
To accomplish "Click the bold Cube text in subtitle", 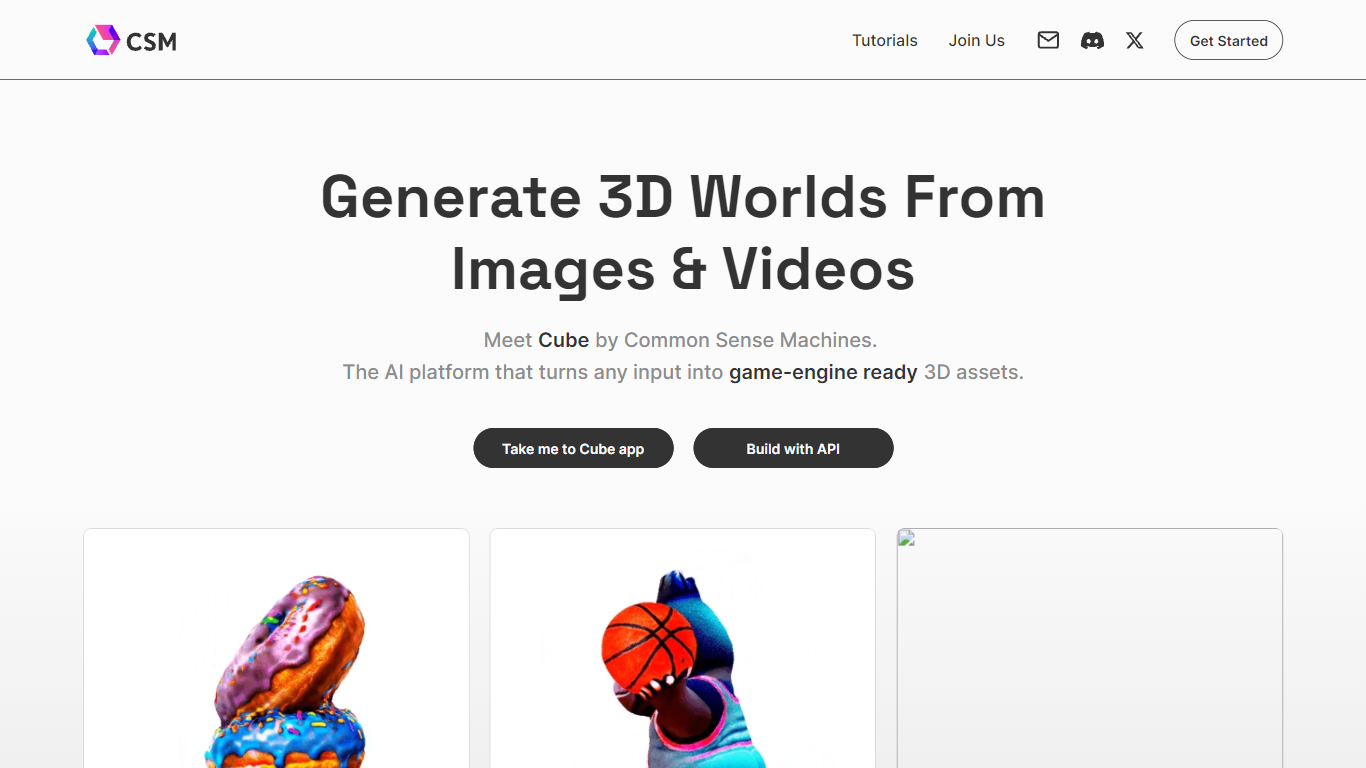I will (x=563, y=340).
